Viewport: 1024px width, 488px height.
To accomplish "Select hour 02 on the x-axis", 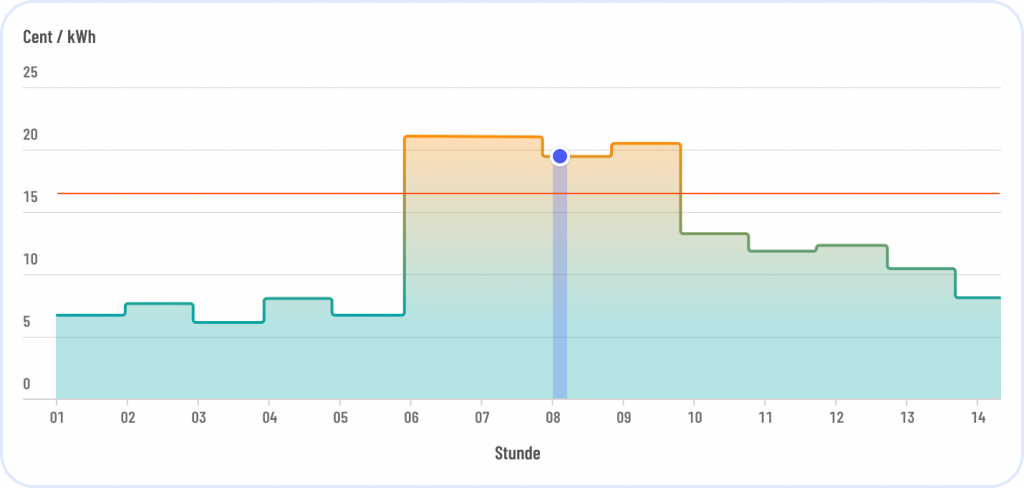I will (128, 417).
